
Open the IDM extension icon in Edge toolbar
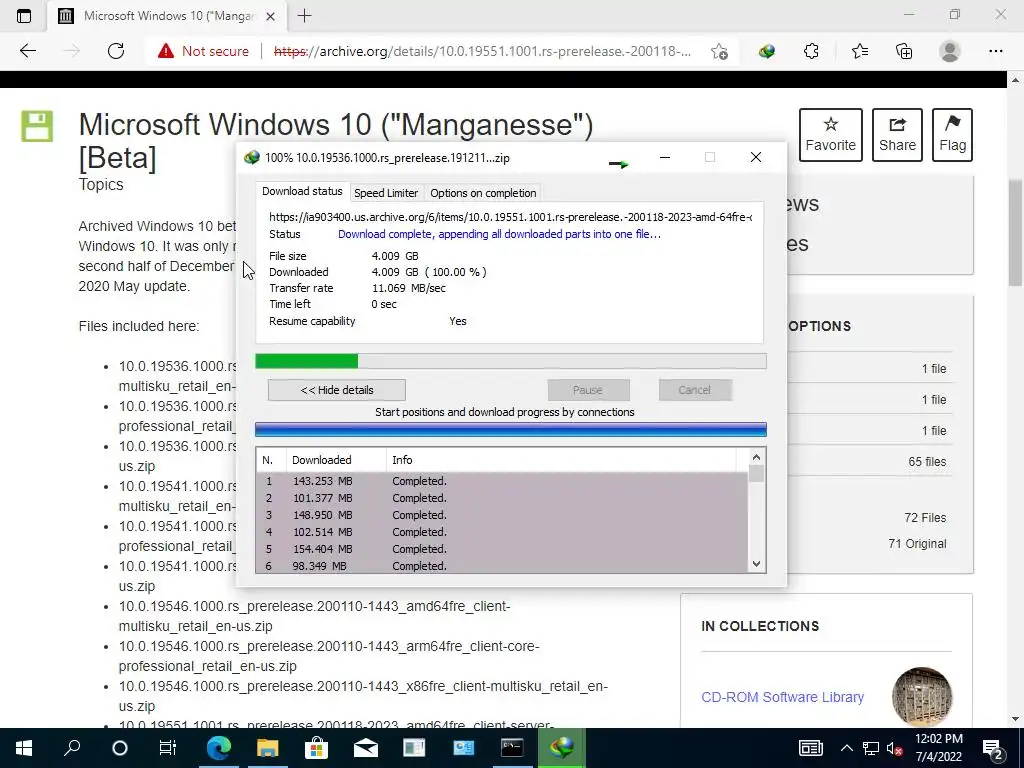point(767,51)
